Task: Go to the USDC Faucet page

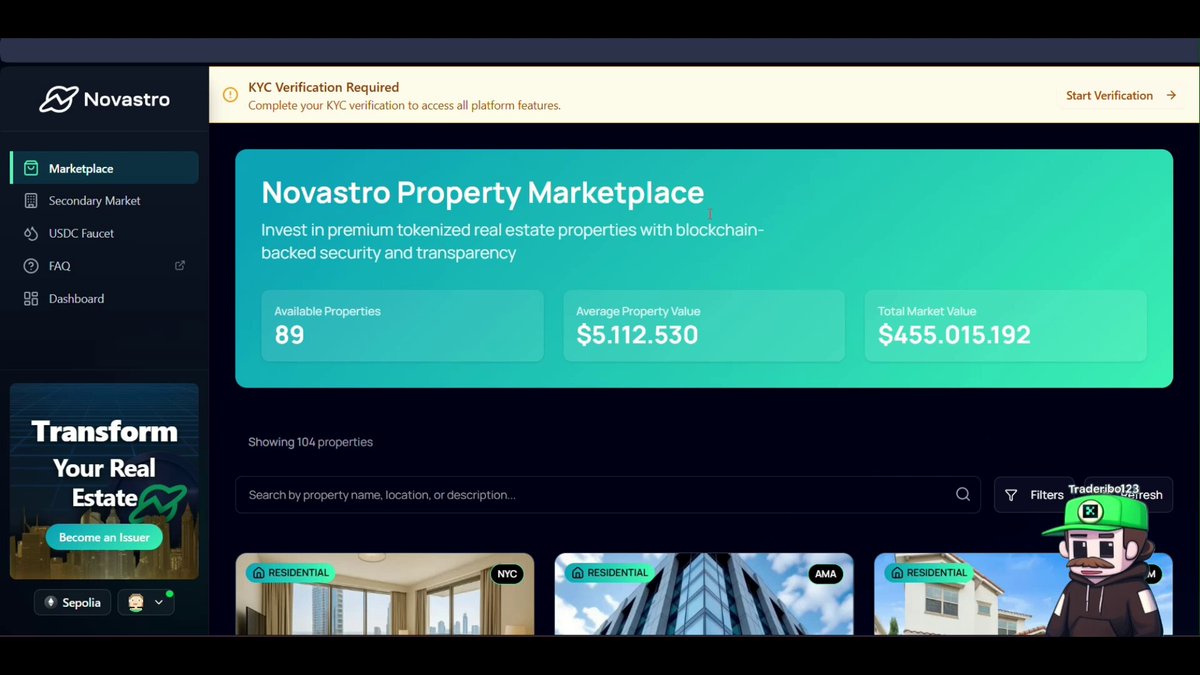Action: click(104, 233)
